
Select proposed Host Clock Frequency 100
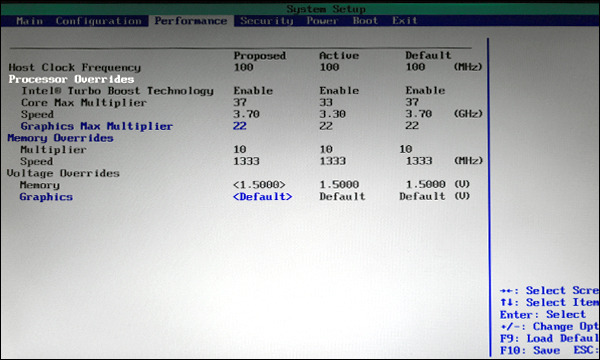point(243,67)
